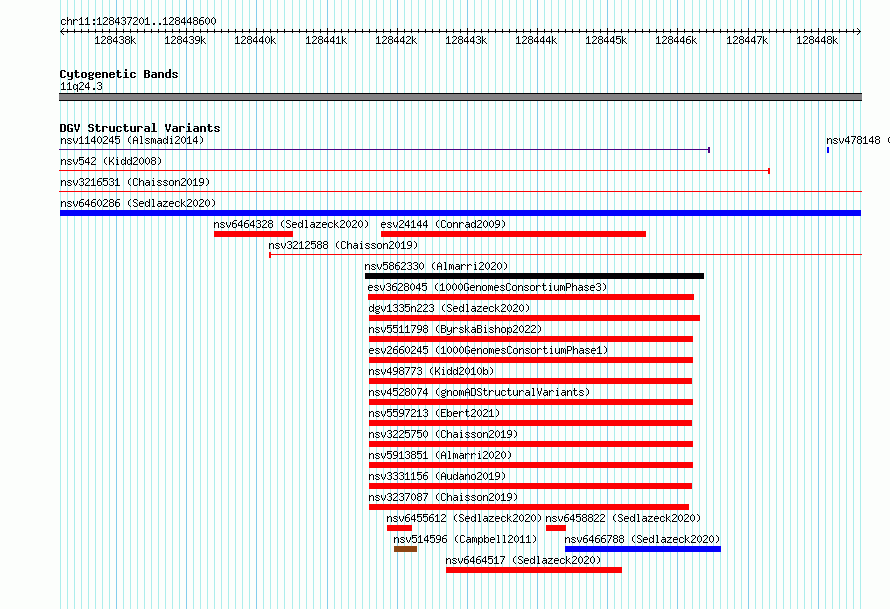Viewport: 890px width, 609px height.
Task: Open nsv3225750 (Chaisson2019) label
Action: 443,434
